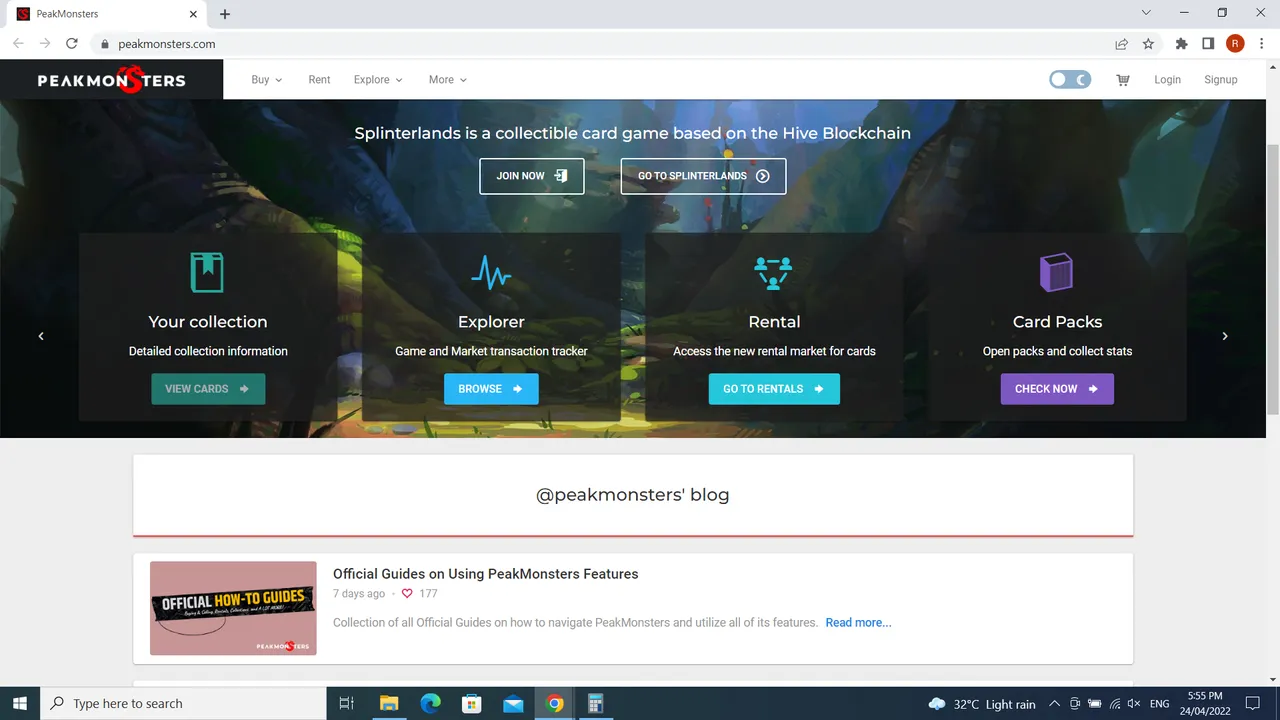
Task: Close the PeakMonsters browser tab
Action: tap(192, 14)
